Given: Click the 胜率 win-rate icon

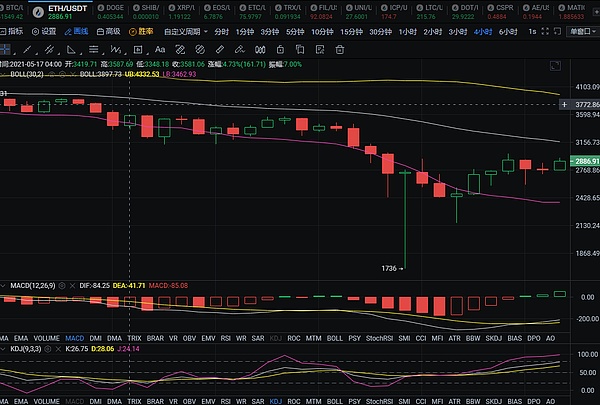Looking at the screenshot, I should pyautogui.click(x=140, y=31).
